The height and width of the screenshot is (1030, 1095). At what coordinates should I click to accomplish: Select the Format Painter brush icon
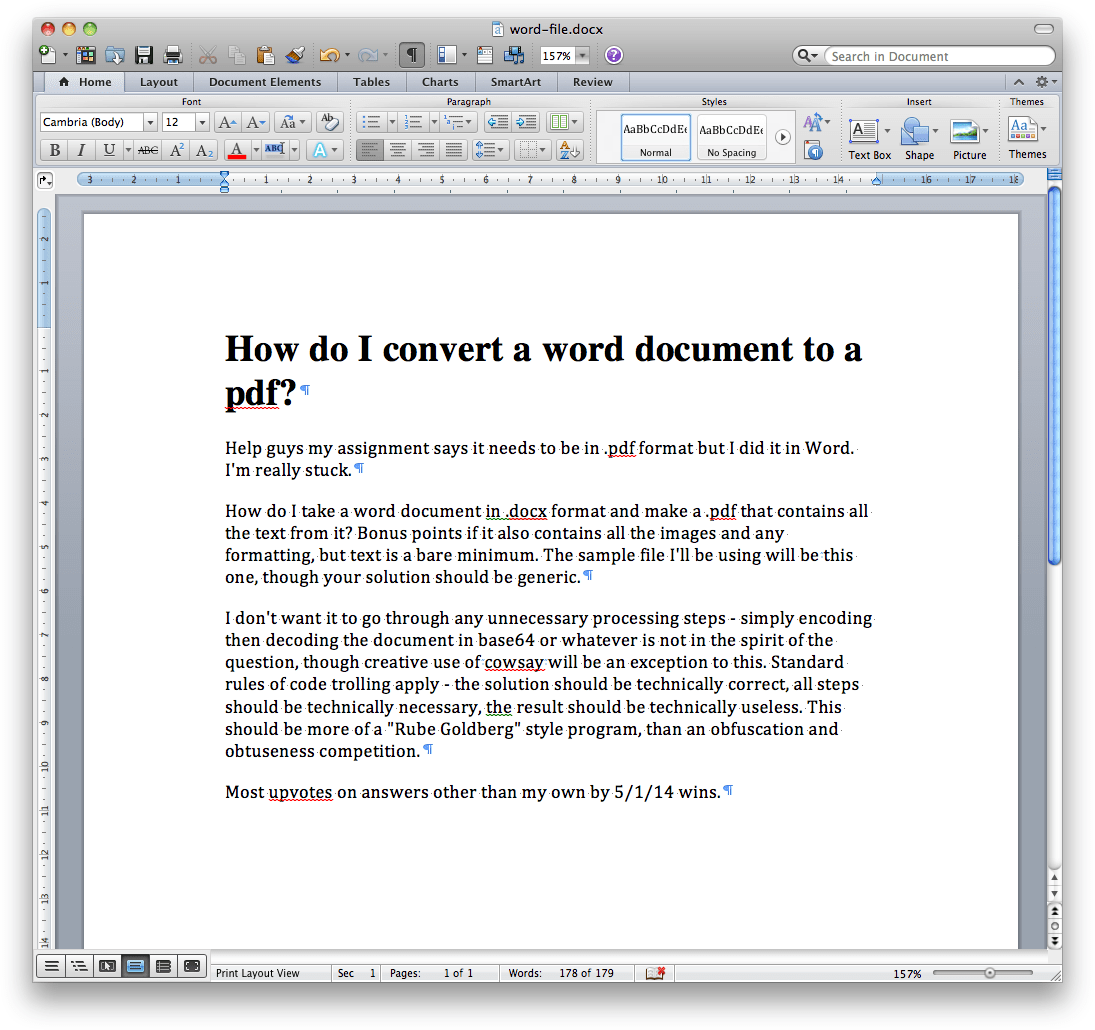tap(295, 55)
